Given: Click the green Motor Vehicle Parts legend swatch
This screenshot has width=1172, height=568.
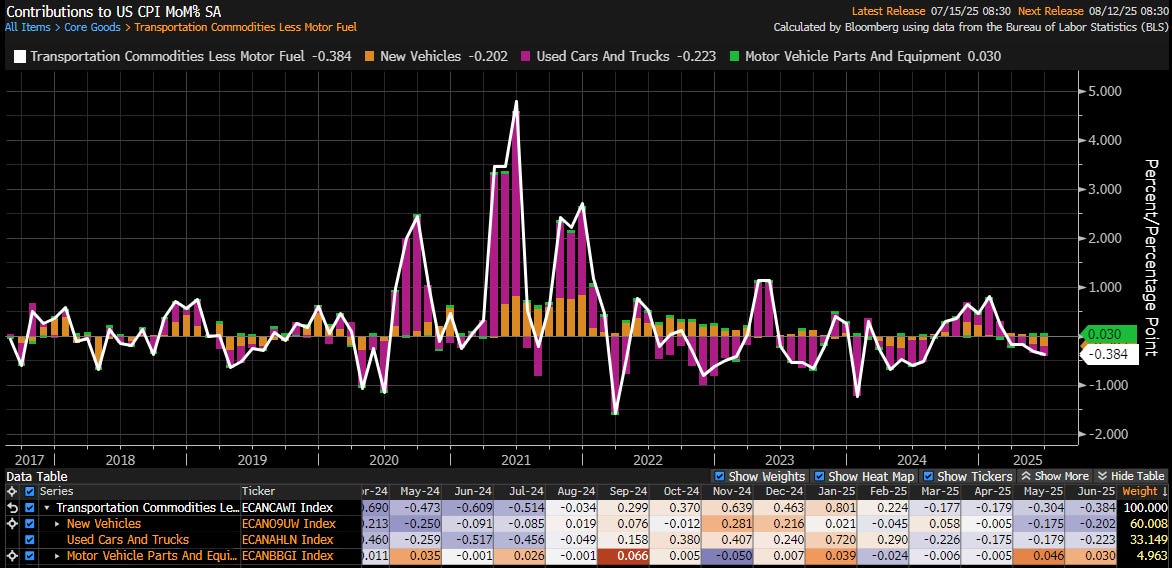Looking at the screenshot, I should pyautogui.click(x=733, y=56).
